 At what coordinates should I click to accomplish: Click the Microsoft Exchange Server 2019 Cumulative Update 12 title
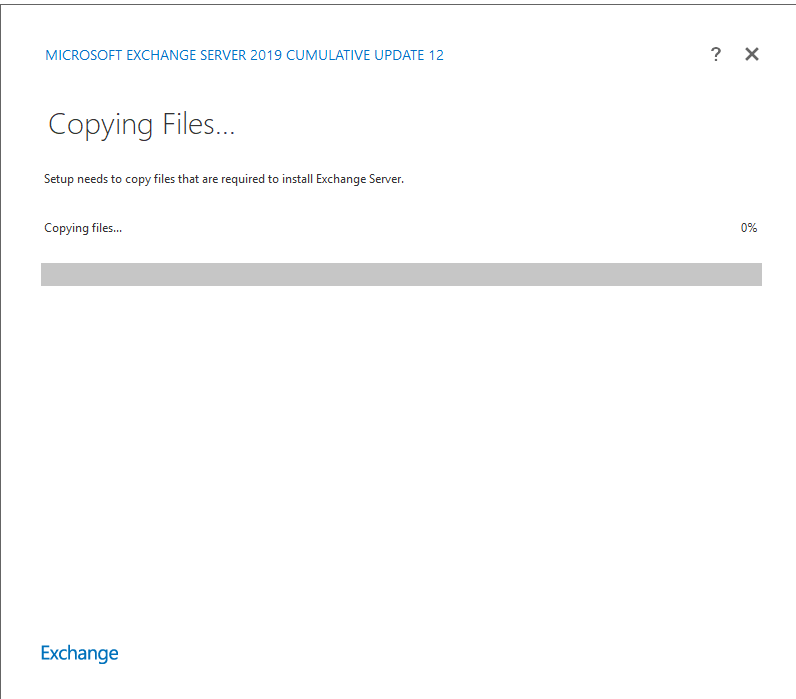click(x=244, y=55)
